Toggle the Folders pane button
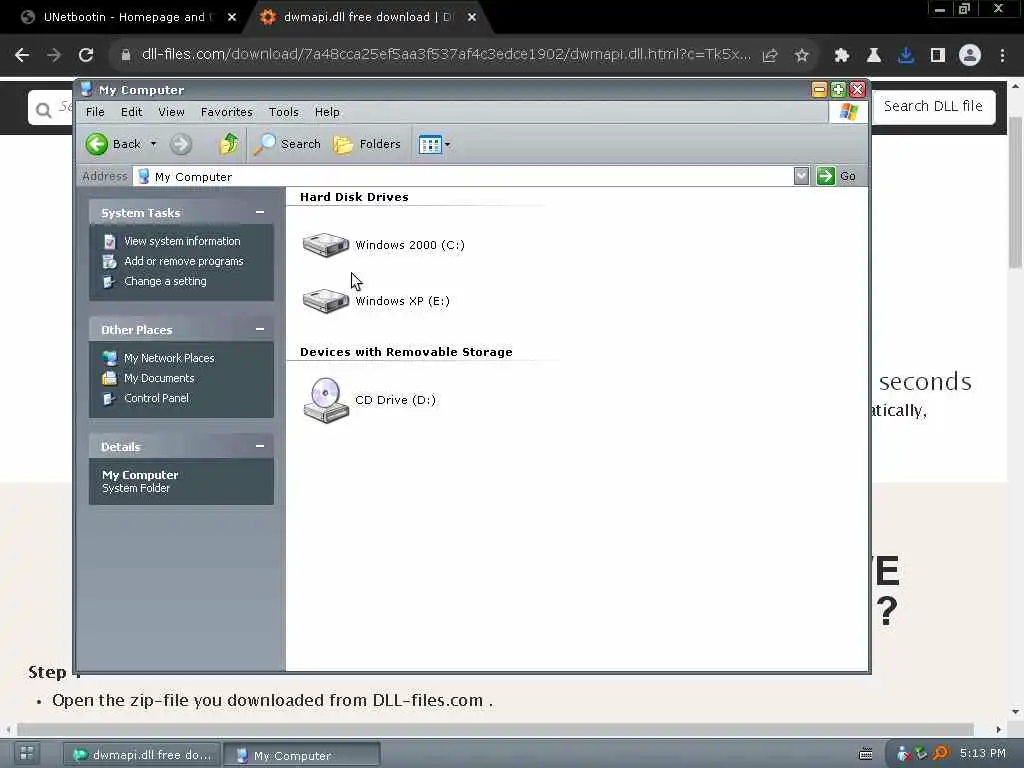Screen dimensions: 1024x768 tap(366, 144)
